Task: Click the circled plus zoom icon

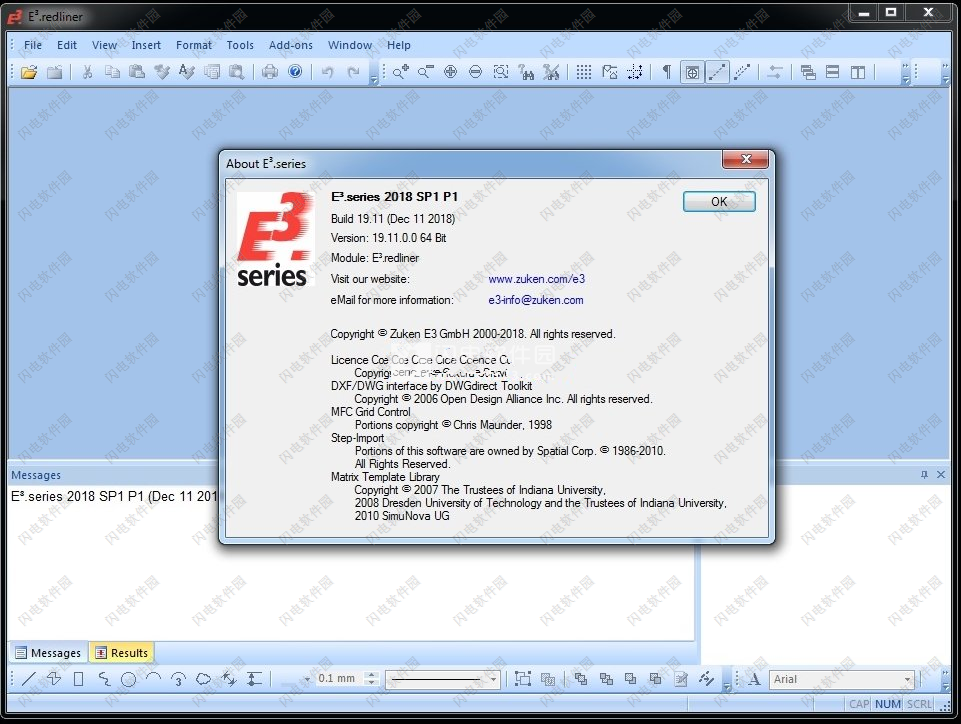Action: point(450,72)
